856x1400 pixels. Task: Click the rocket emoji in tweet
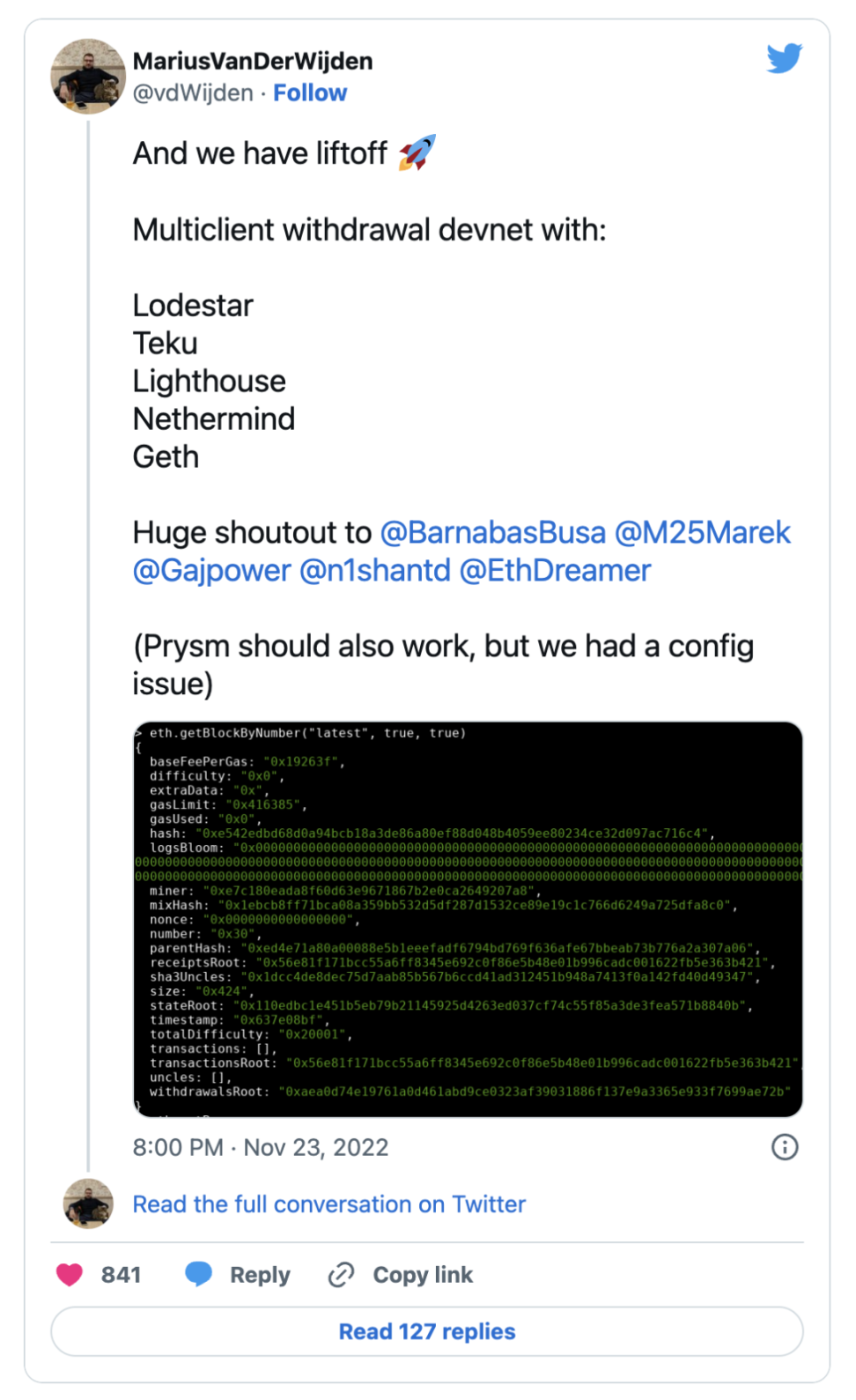pyautogui.click(x=417, y=152)
